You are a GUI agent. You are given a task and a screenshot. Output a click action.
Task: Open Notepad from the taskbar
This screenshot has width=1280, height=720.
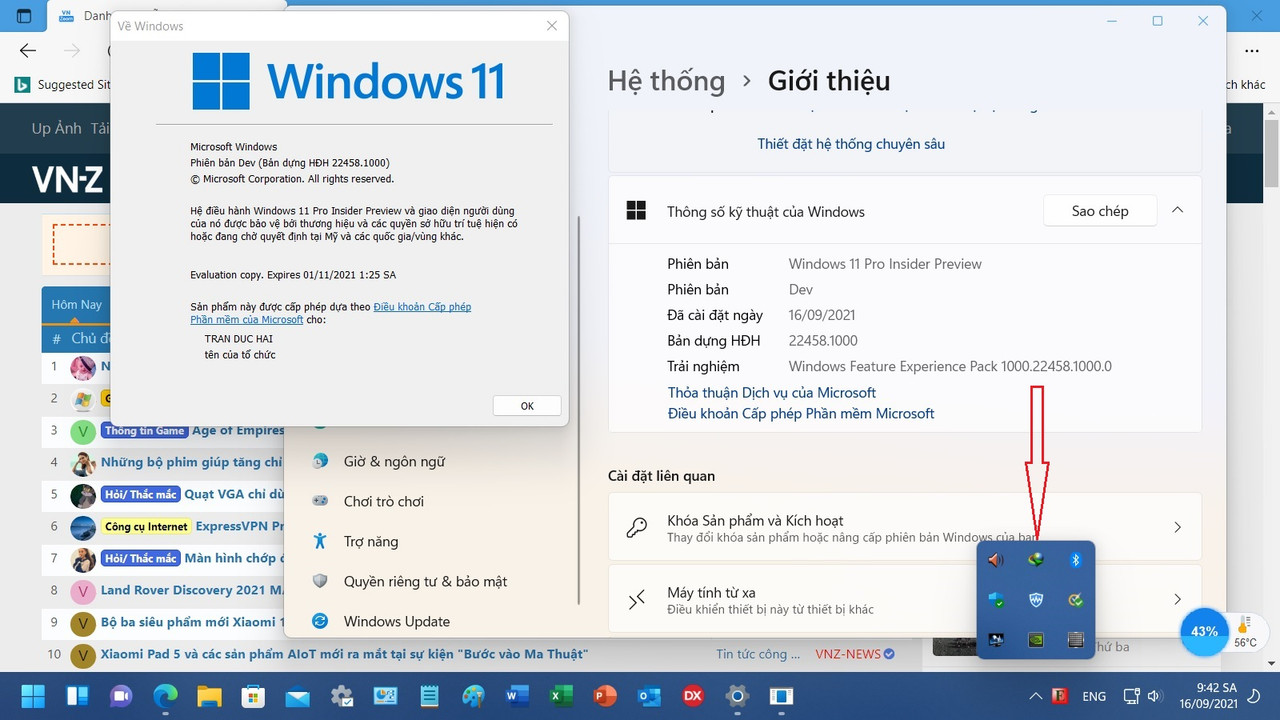tap(429, 696)
